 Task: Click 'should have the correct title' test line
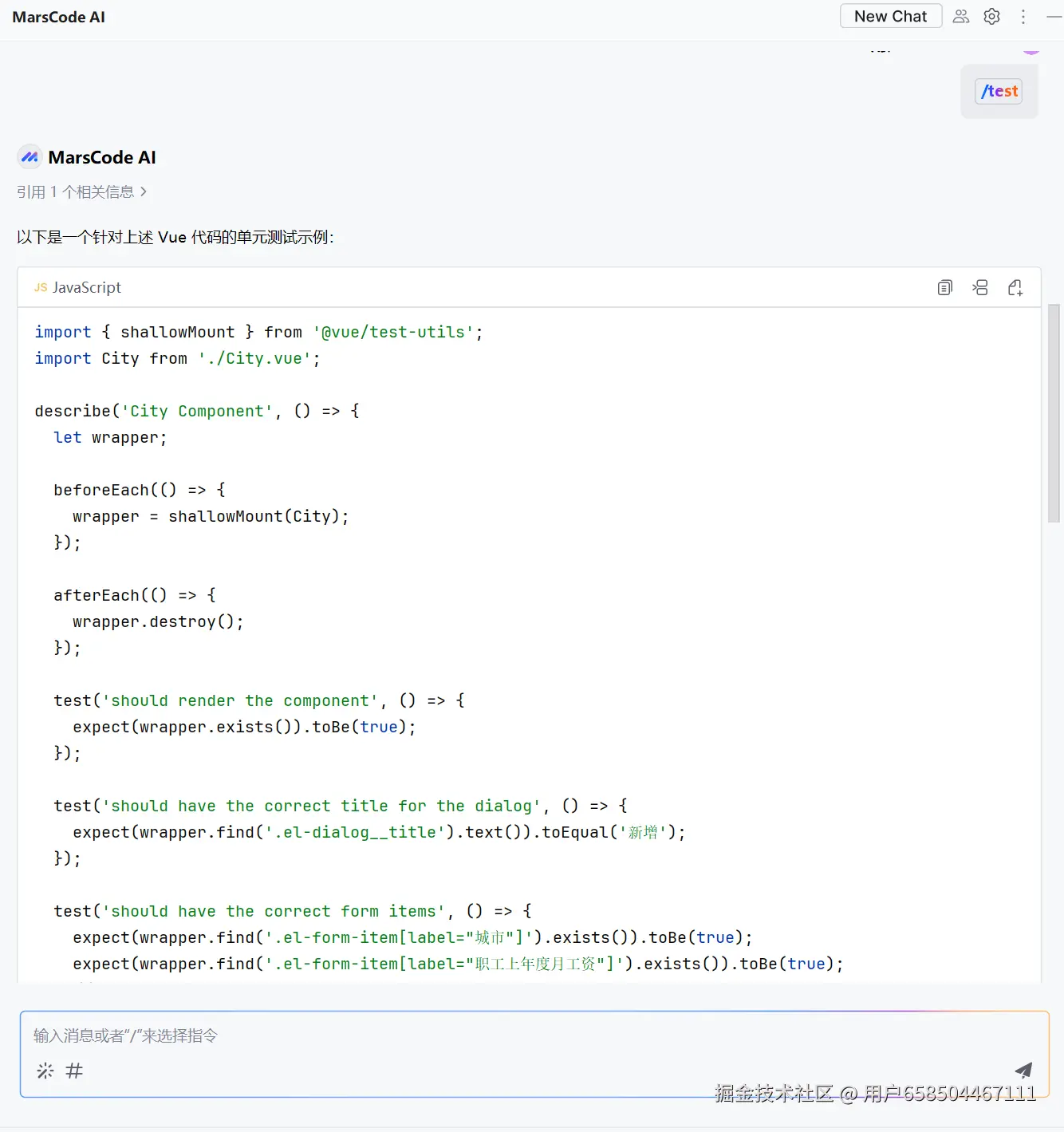click(x=341, y=806)
